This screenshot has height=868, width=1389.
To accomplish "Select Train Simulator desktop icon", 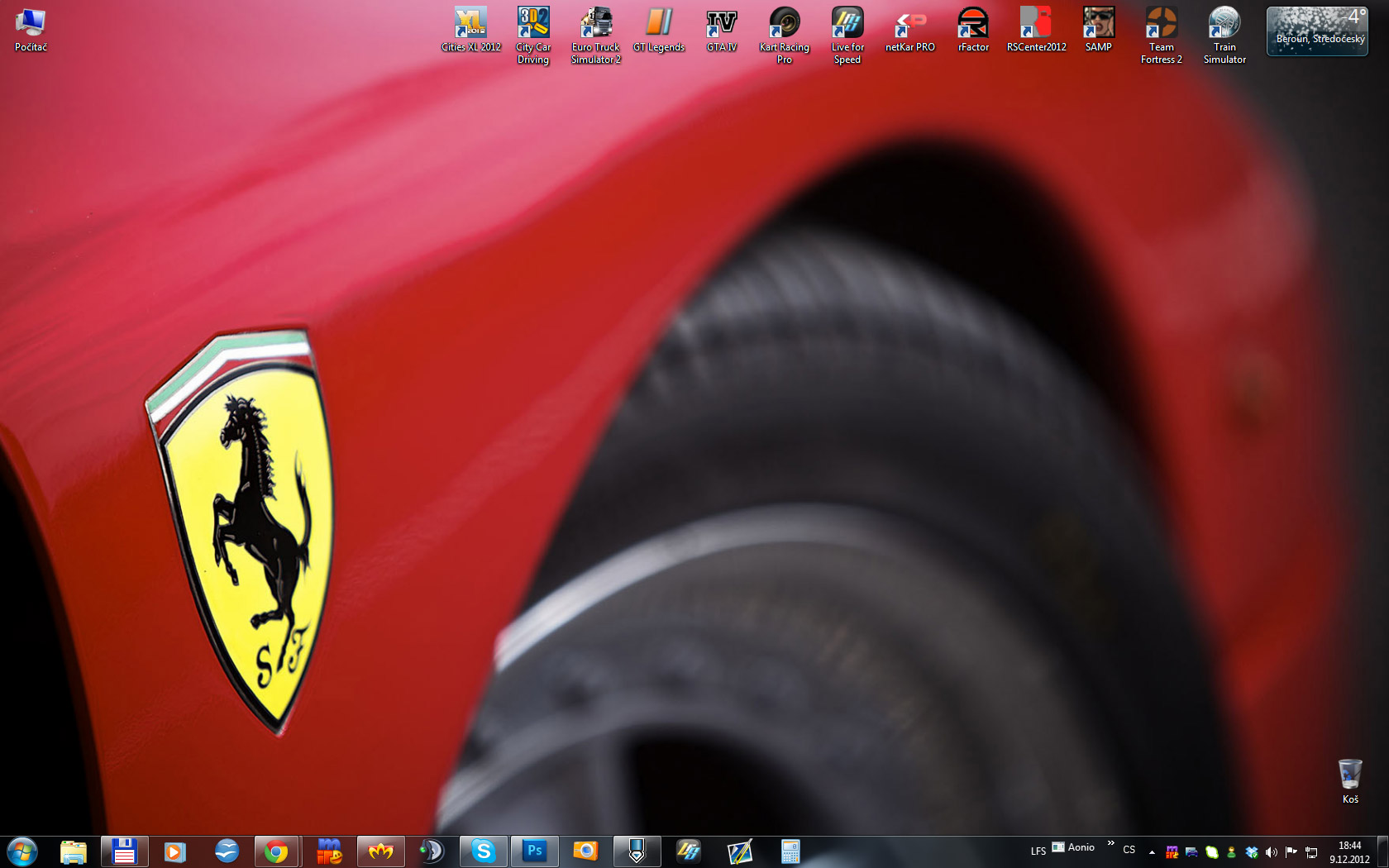I will click(1224, 36).
